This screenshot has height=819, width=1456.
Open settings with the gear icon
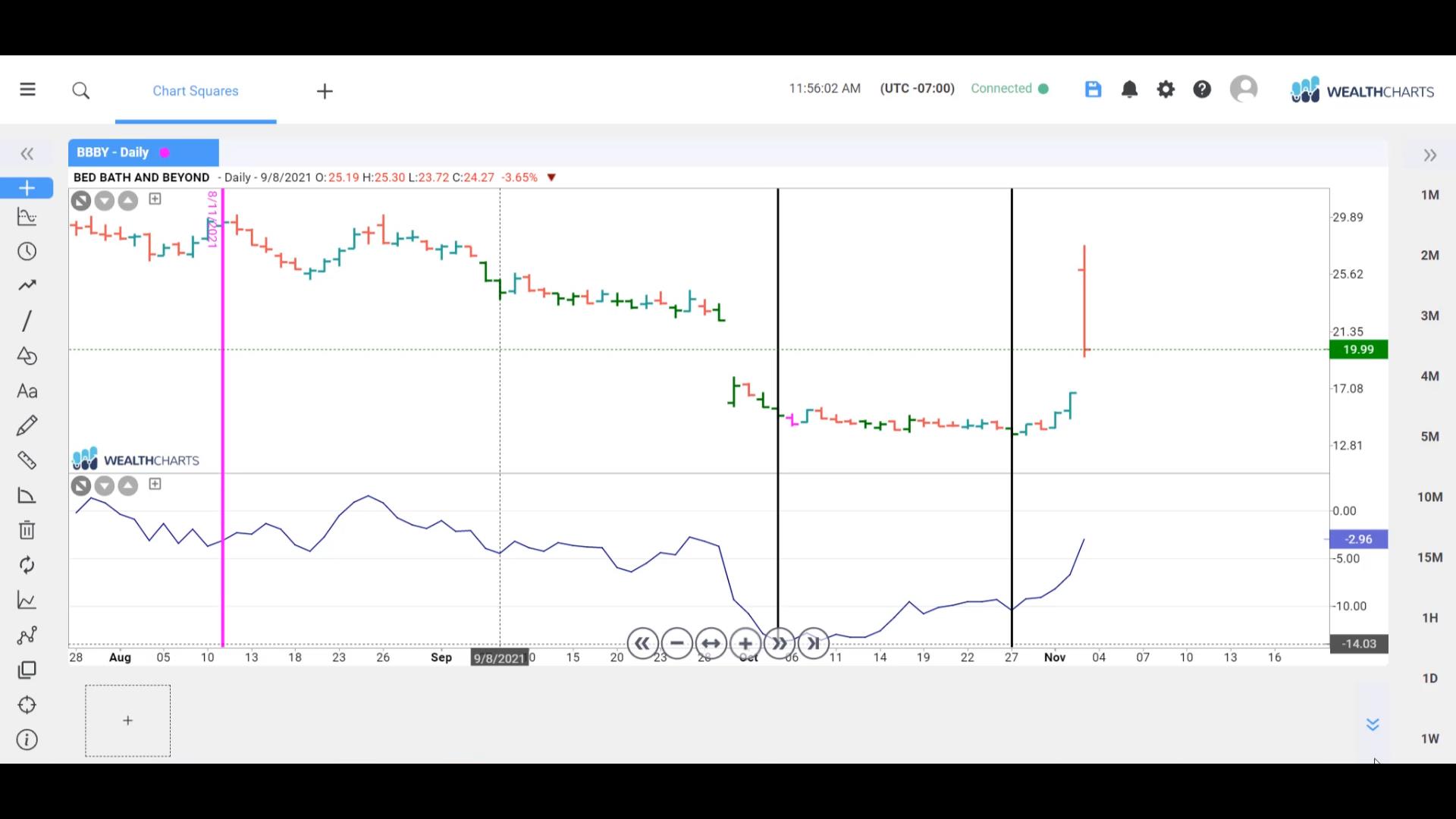pos(1166,89)
